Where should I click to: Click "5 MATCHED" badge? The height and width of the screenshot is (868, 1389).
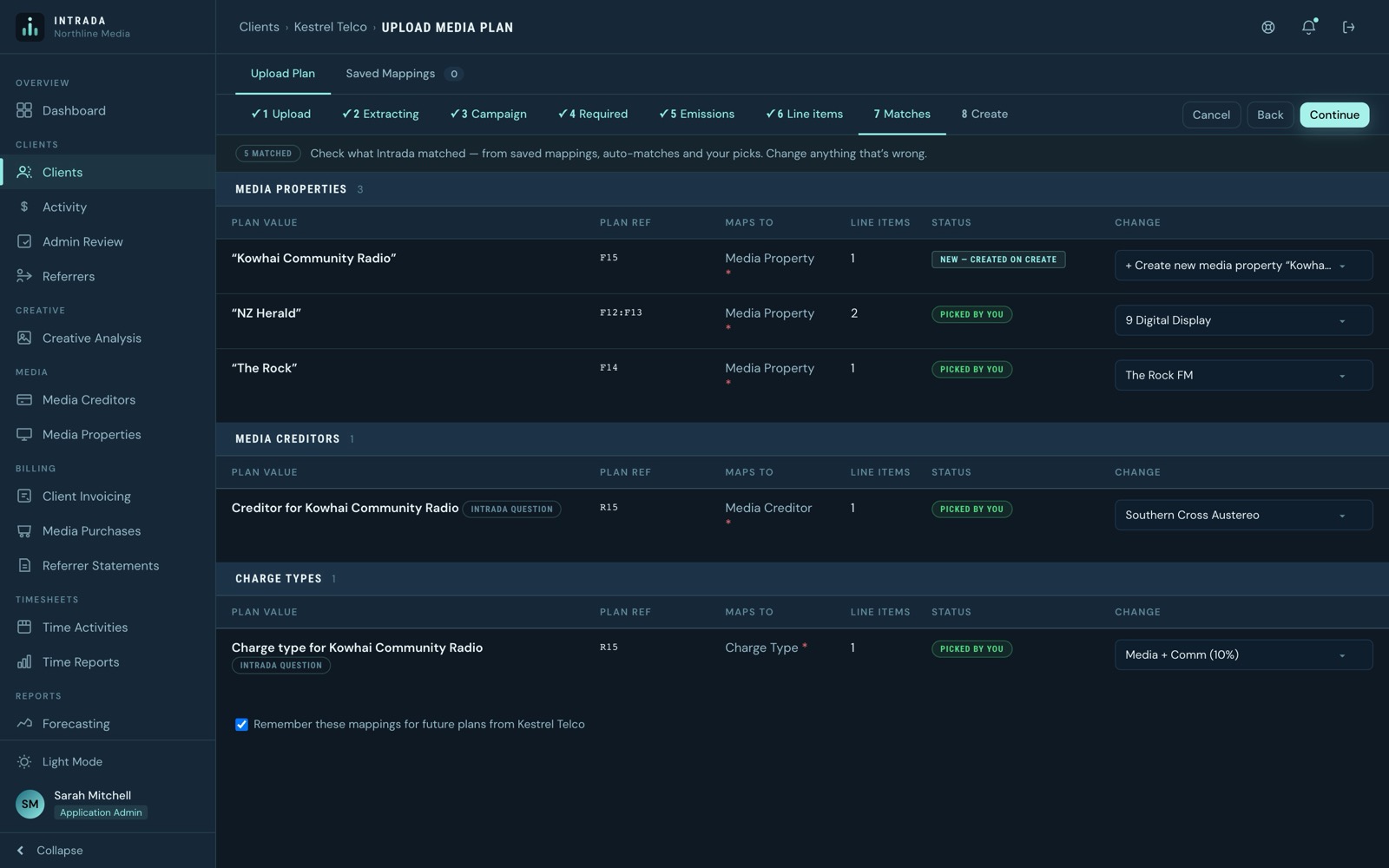click(x=268, y=154)
